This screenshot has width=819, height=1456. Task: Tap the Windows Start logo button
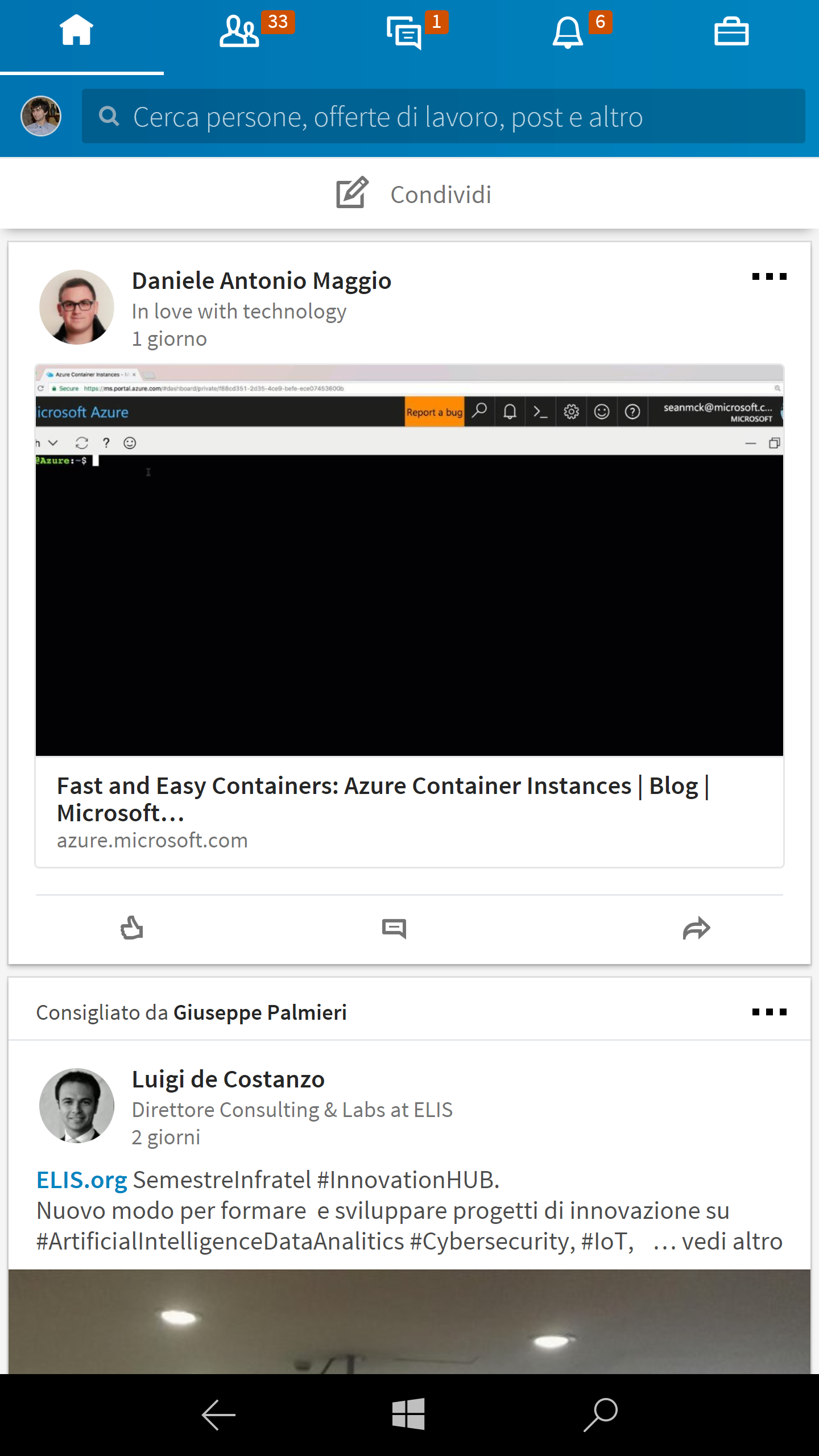(408, 1414)
